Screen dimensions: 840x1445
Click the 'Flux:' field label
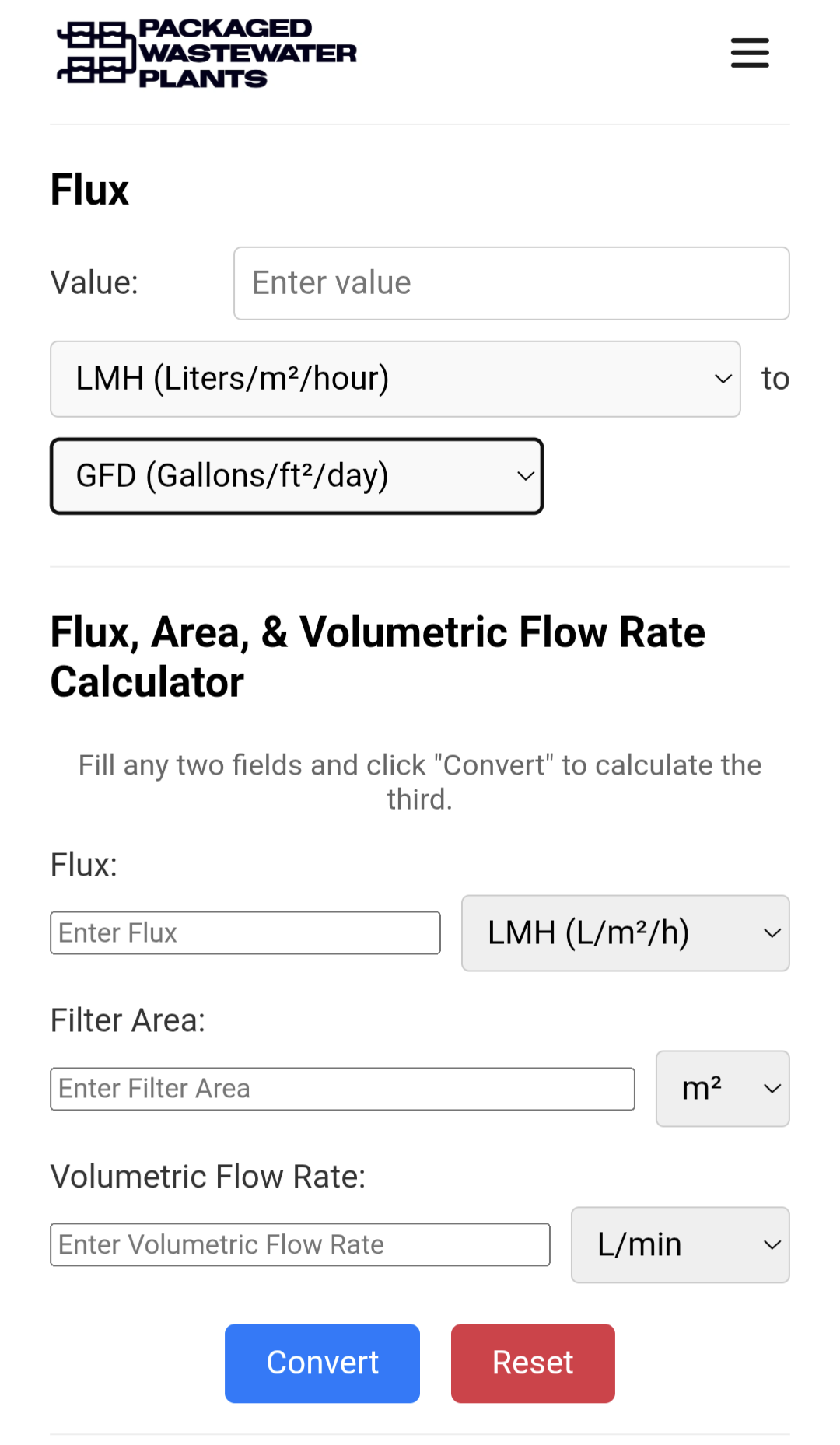tap(84, 865)
